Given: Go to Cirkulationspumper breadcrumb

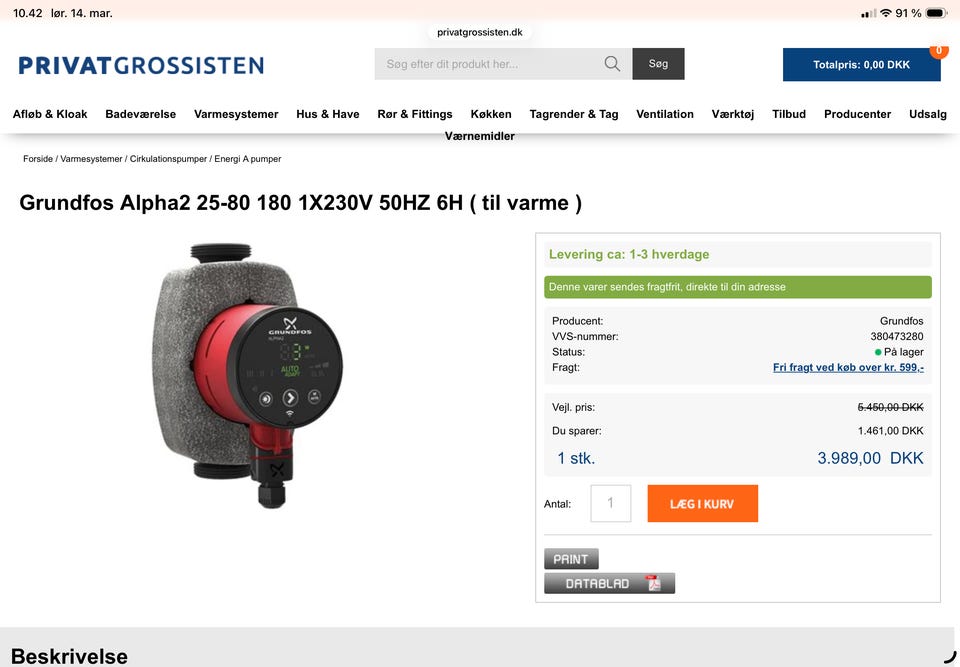Looking at the screenshot, I should click(168, 159).
